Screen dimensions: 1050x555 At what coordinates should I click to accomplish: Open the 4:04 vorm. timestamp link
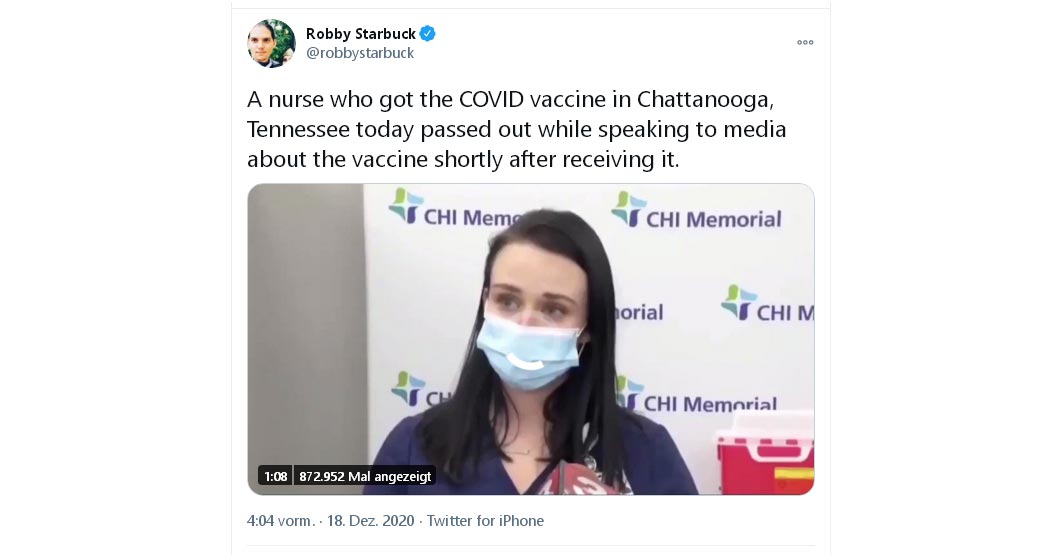[x=281, y=521]
